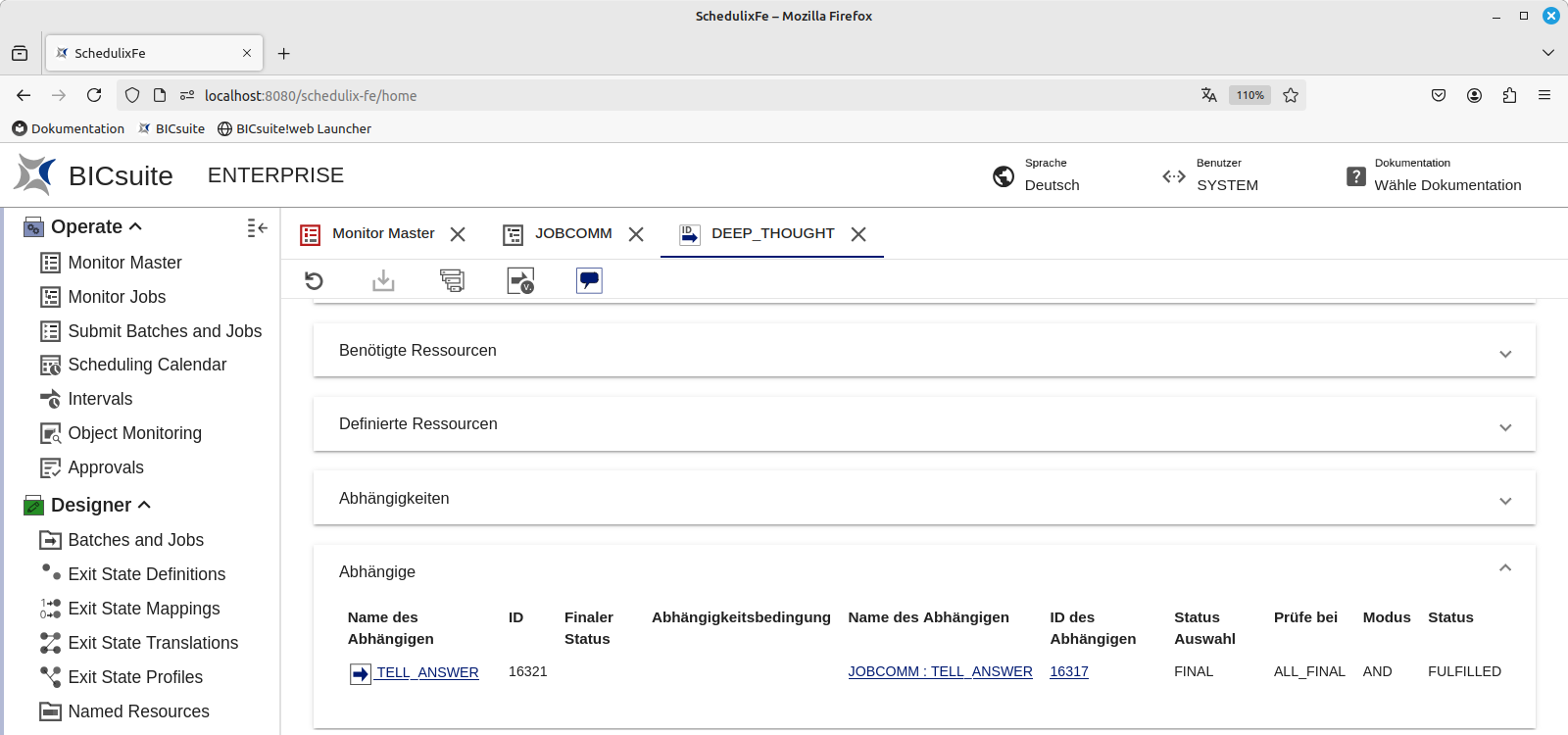
Task: Open Scheduling Calendar in sidebar
Action: tap(147, 365)
